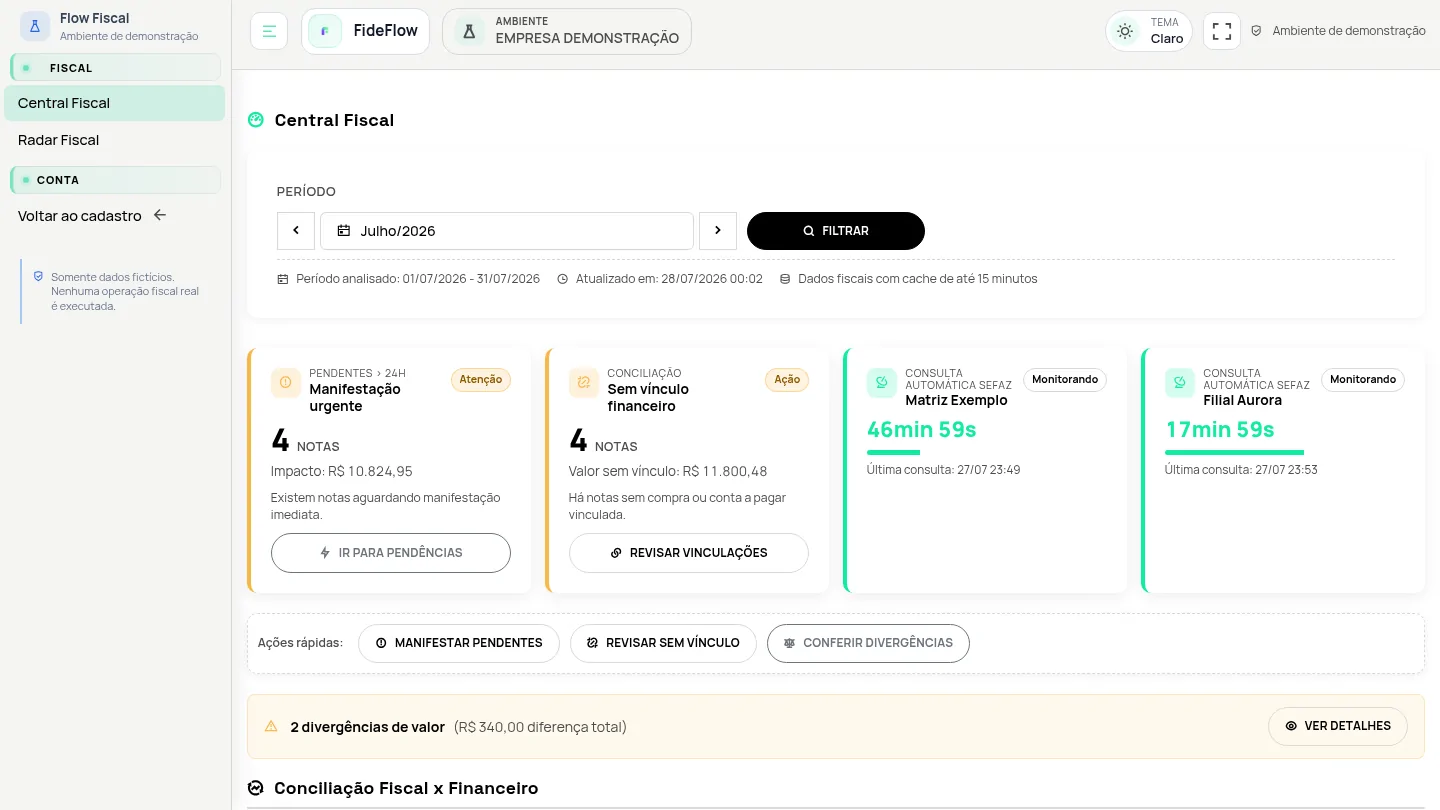This screenshot has width=1440, height=810.
Task: Click CONFERIR DIVERGÊNCIAS quick action
Action: tap(868, 643)
